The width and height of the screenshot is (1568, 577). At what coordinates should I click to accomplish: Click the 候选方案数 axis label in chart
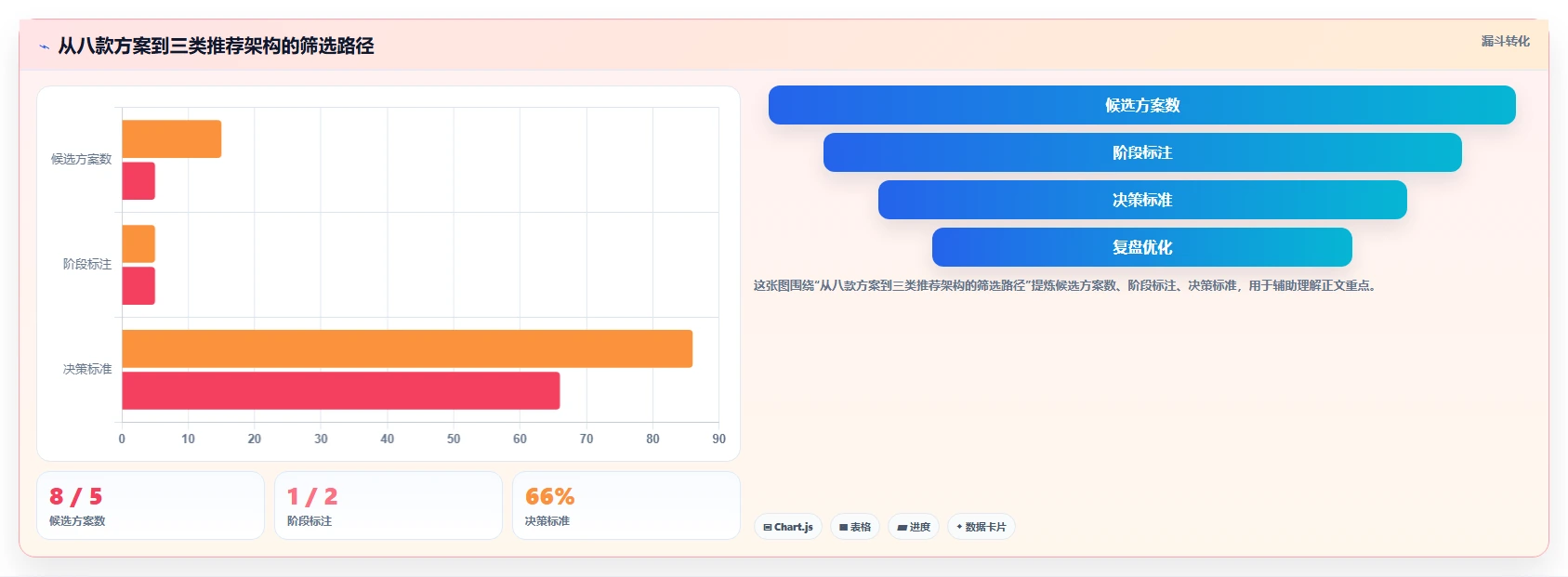(81, 160)
